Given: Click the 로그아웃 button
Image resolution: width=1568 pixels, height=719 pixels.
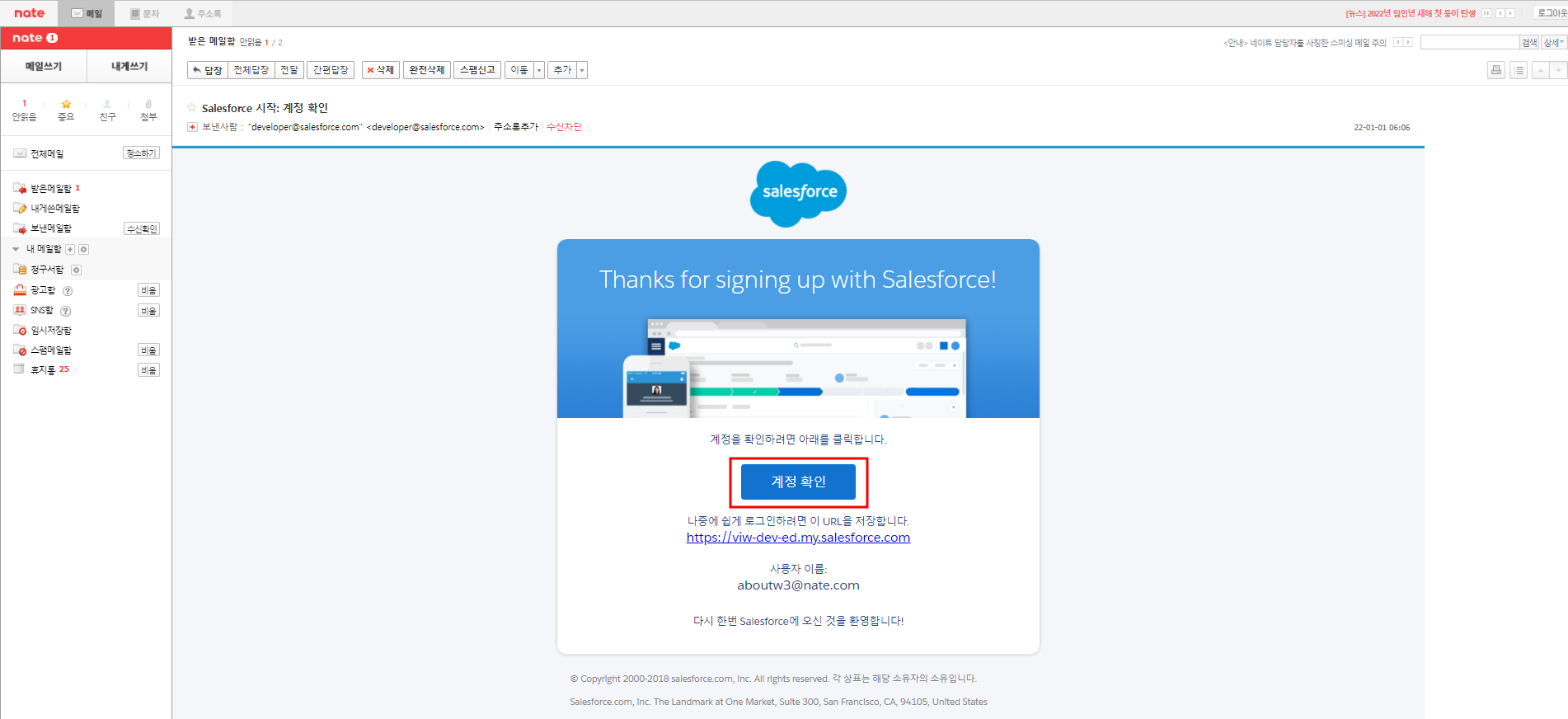Looking at the screenshot, I should point(1552,13).
